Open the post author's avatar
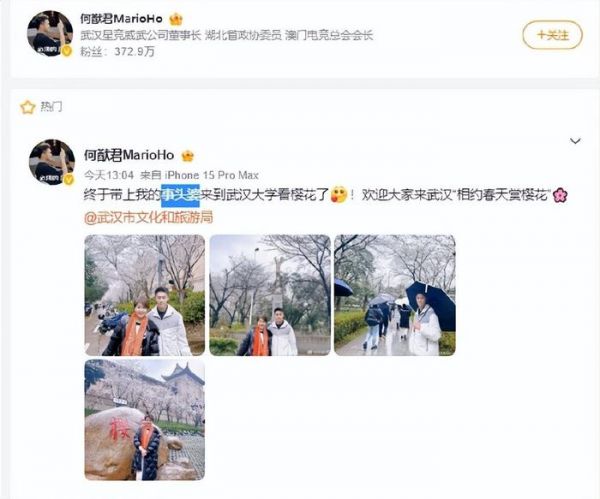 (x=52, y=162)
